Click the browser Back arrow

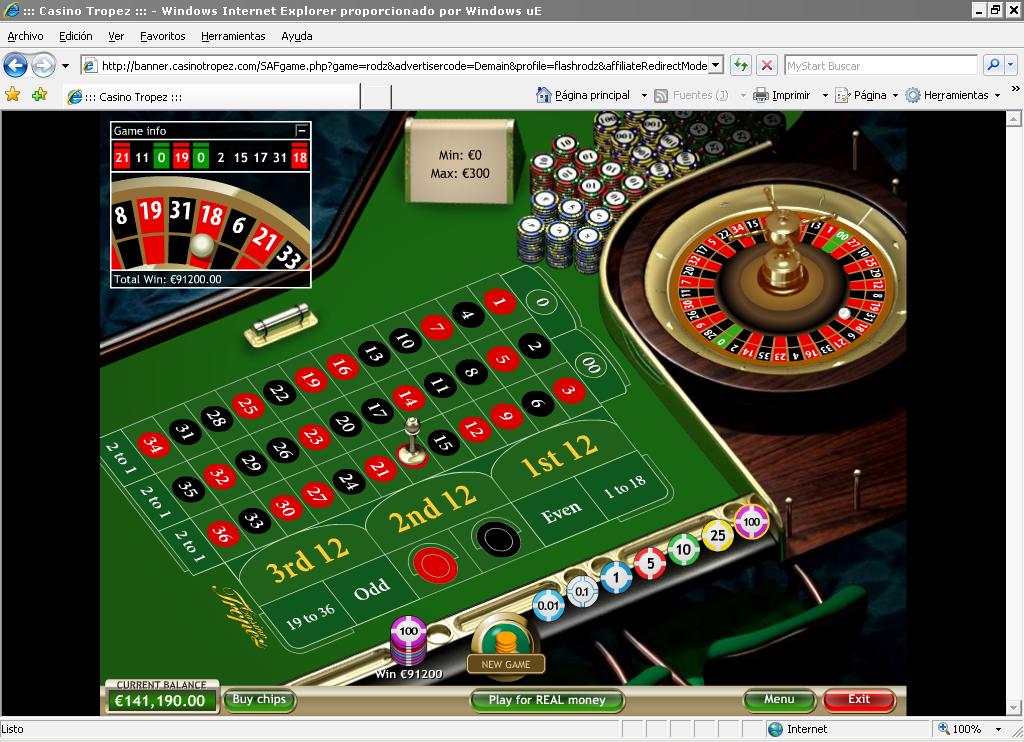click(x=16, y=65)
